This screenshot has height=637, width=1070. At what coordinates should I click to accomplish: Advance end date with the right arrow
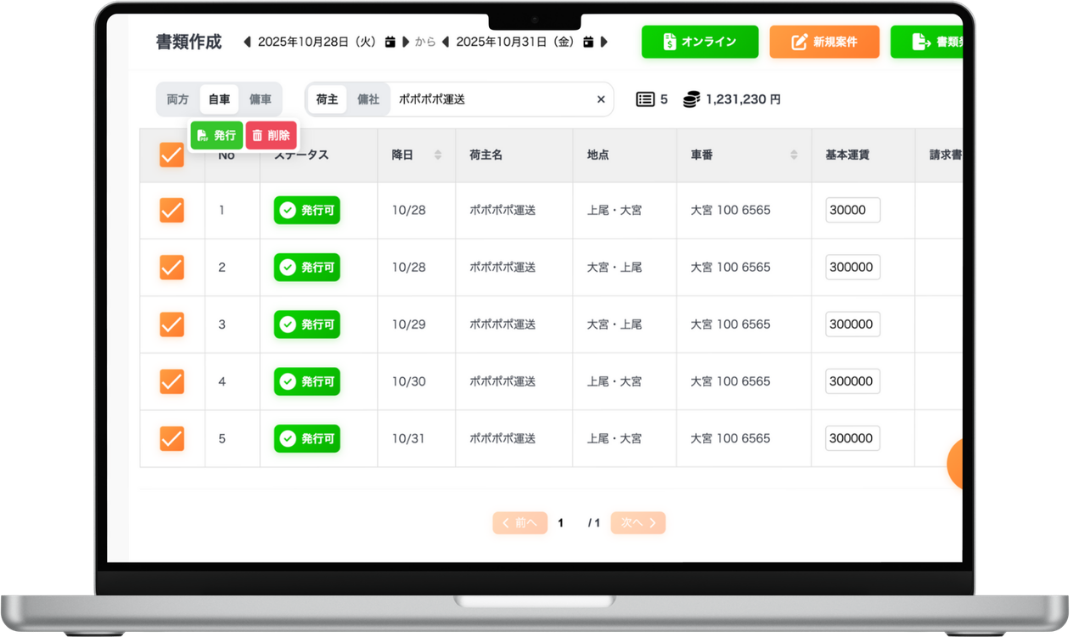604,42
